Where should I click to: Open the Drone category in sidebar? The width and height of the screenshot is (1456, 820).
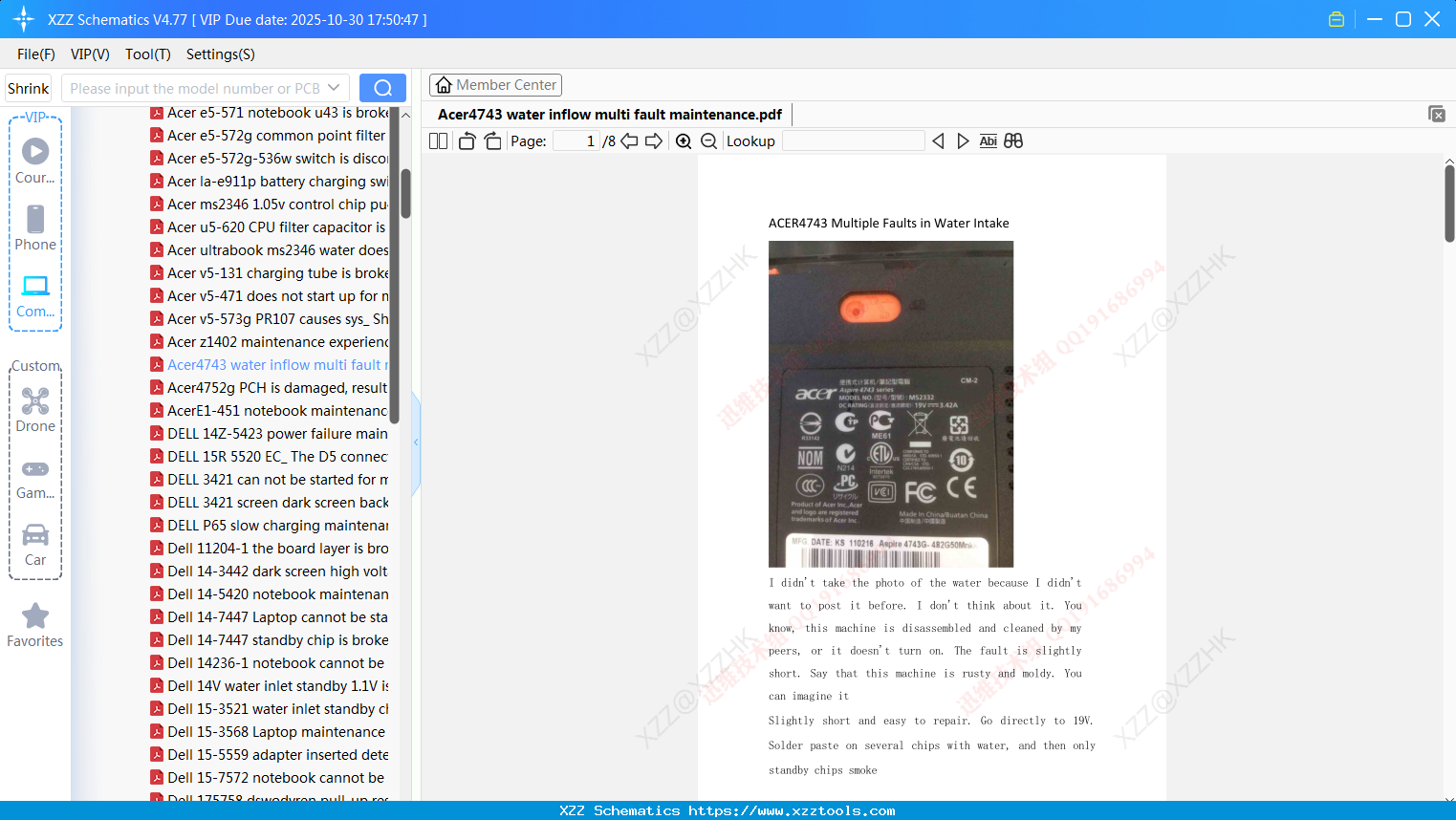click(35, 410)
